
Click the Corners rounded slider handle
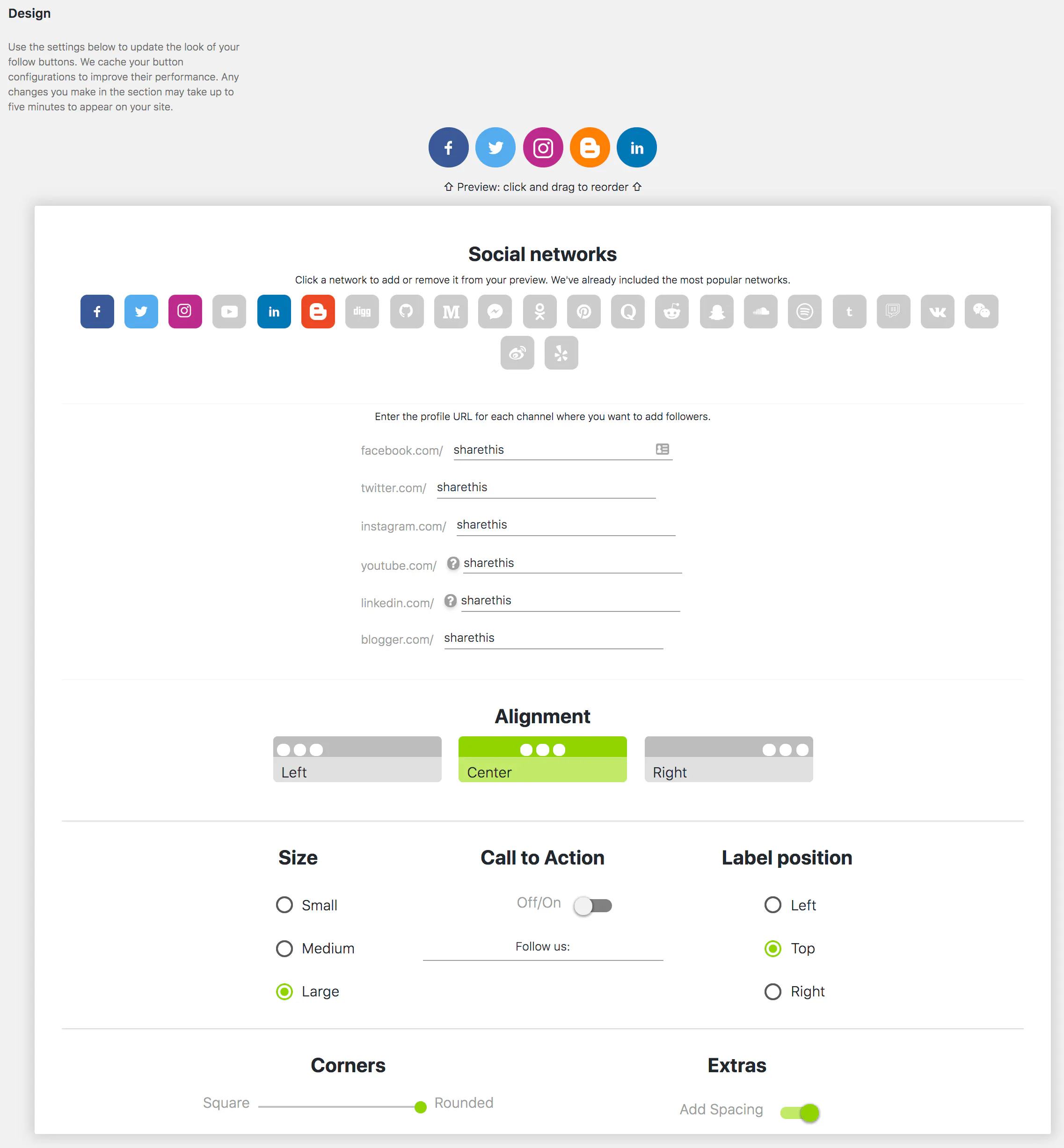click(x=420, y=1106)
